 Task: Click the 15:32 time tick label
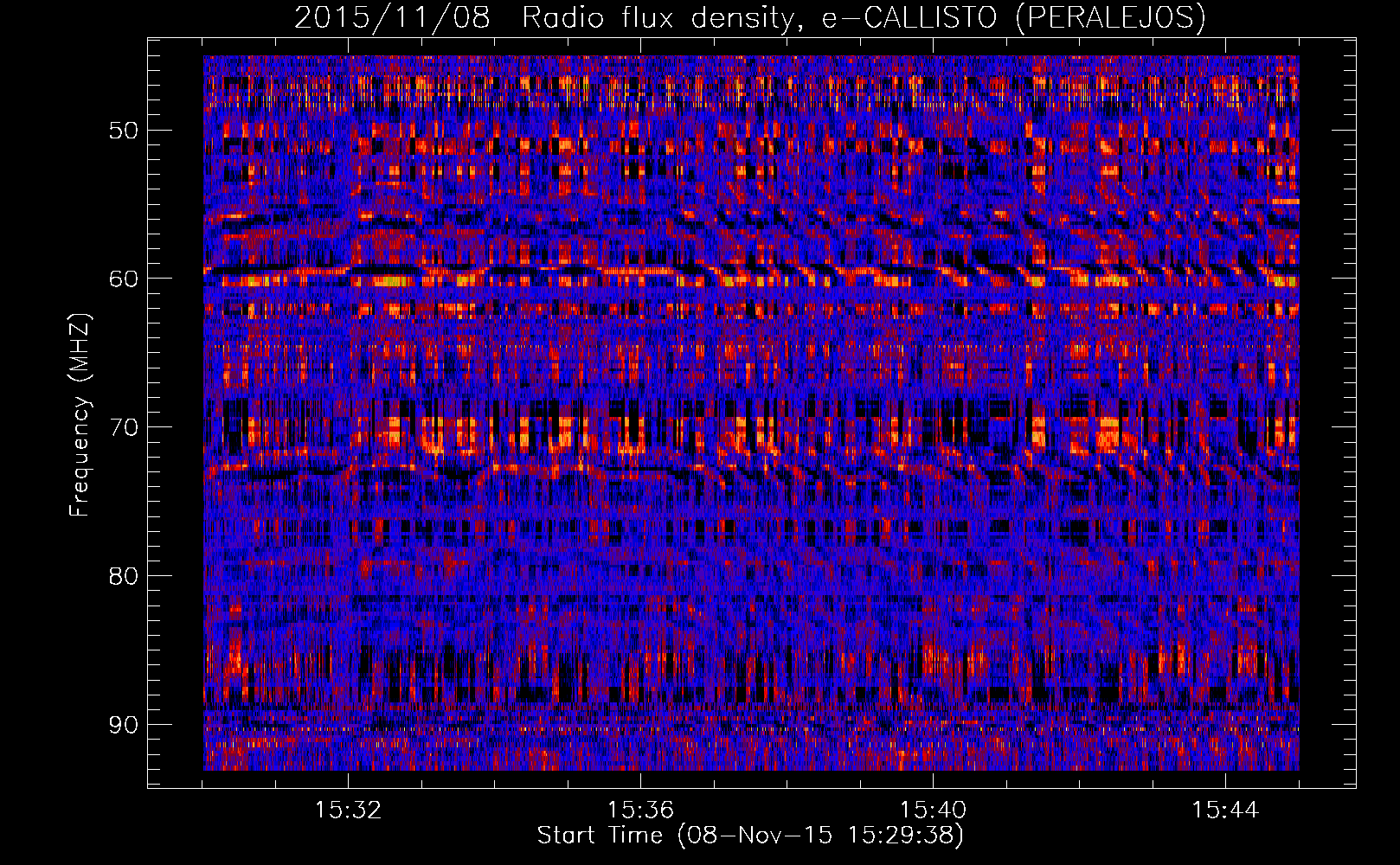click(349, 811)
